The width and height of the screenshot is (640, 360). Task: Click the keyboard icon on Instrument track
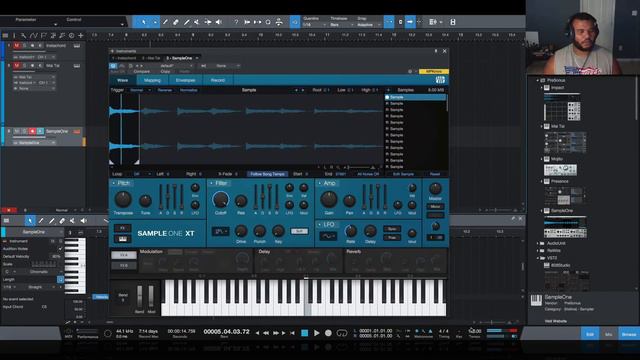tap(77, 46)
